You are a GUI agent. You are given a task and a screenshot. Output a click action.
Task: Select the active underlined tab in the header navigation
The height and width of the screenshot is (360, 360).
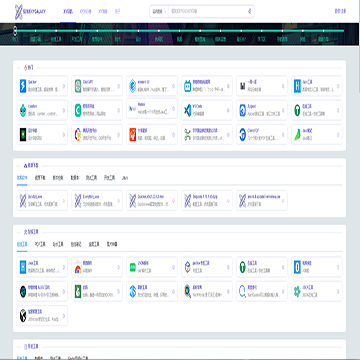(x=68, y=12)
